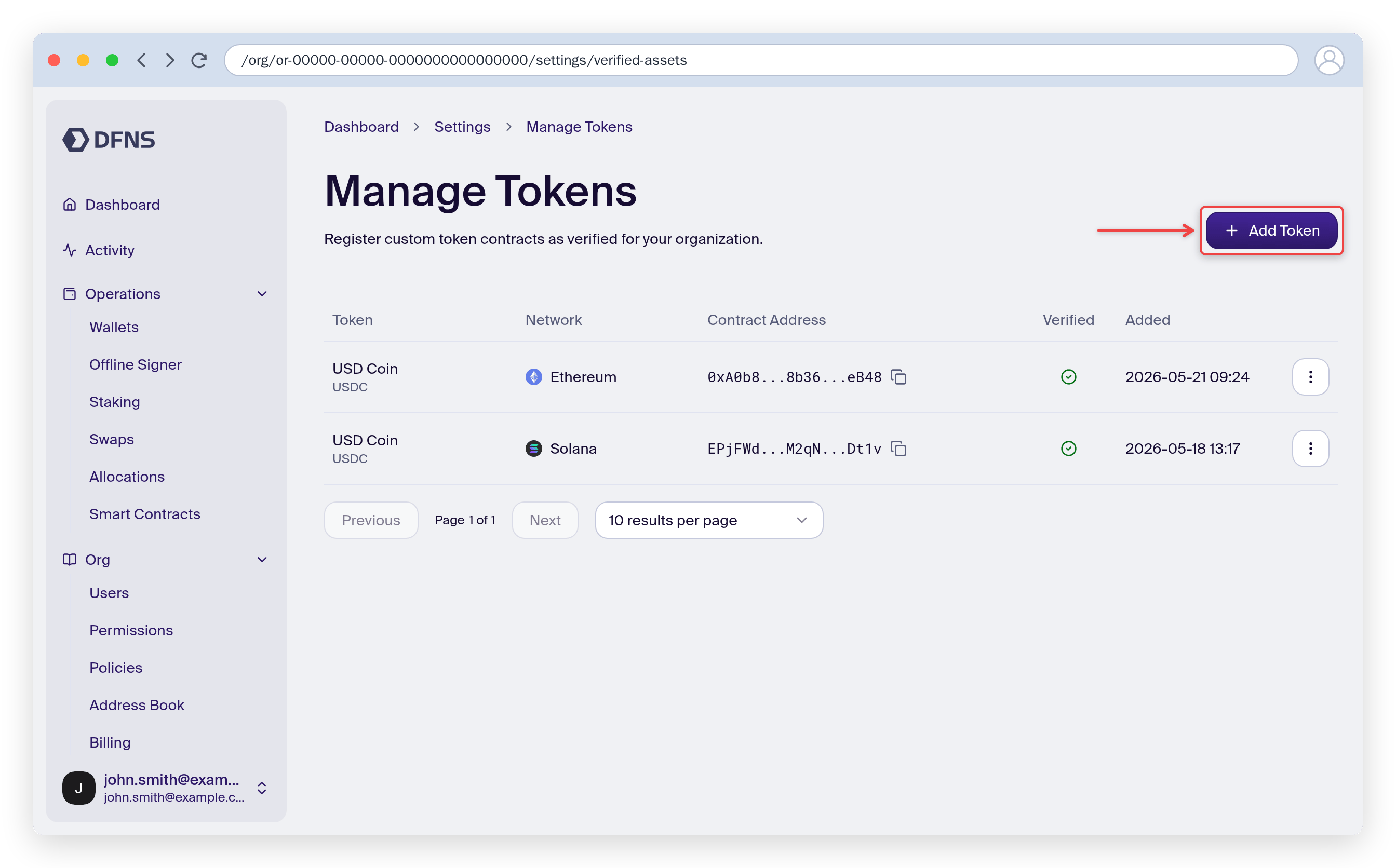
Task: Click verified checkmark on Solana row
Action: click(1068, 449)
